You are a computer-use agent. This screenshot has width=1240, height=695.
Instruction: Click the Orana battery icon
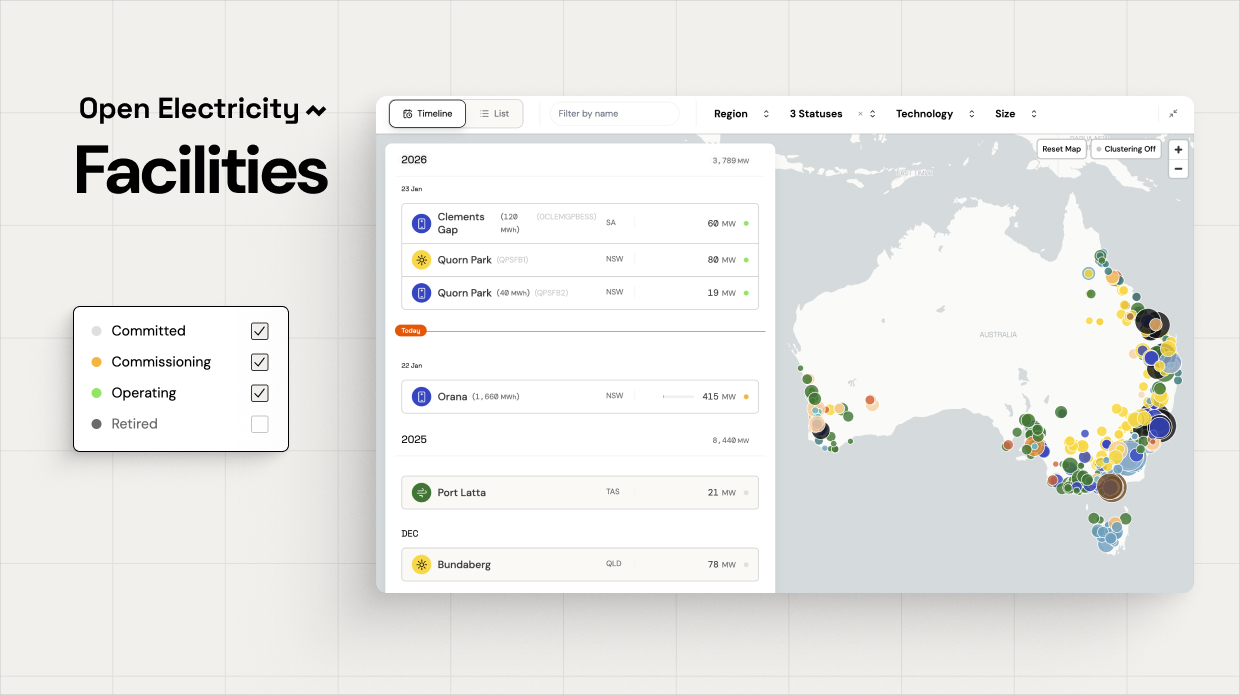[422, 397]
